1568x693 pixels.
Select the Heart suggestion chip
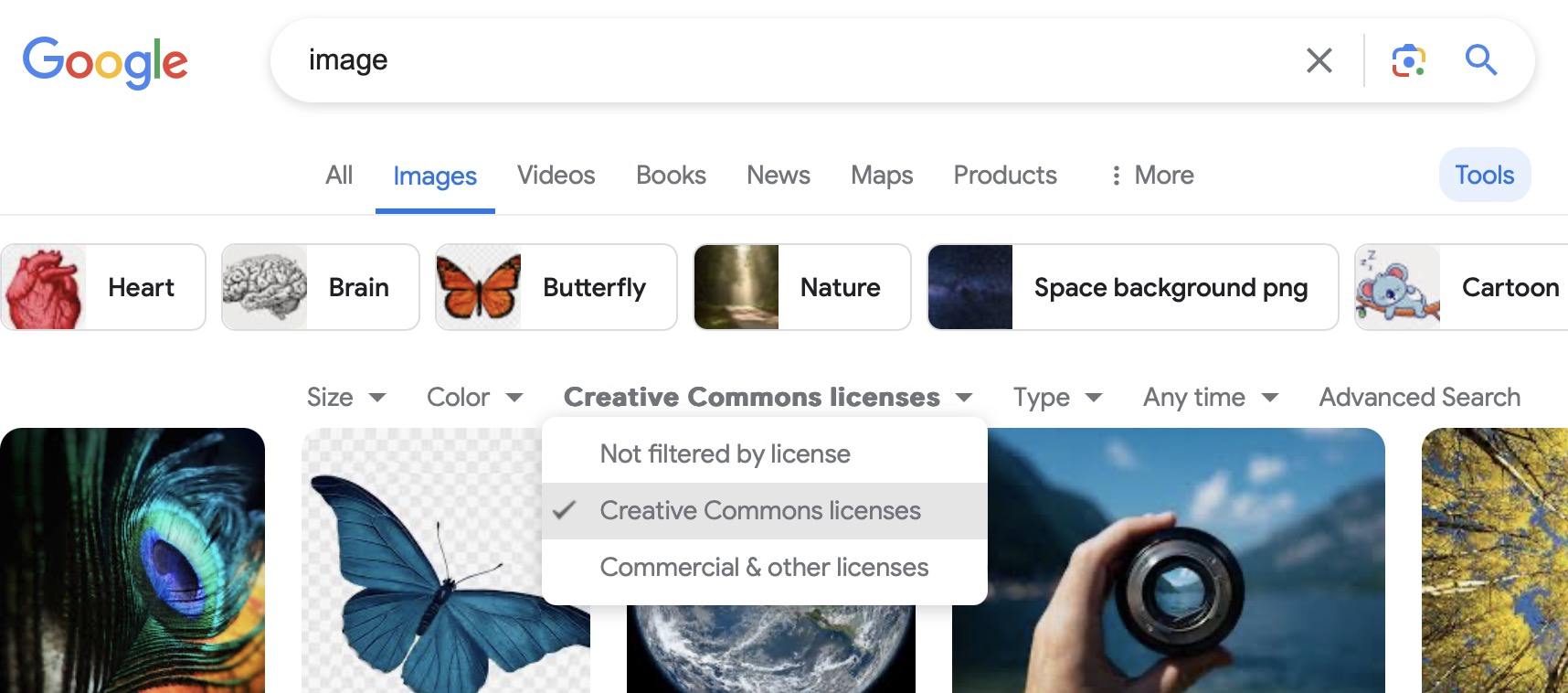pos(103,287)
